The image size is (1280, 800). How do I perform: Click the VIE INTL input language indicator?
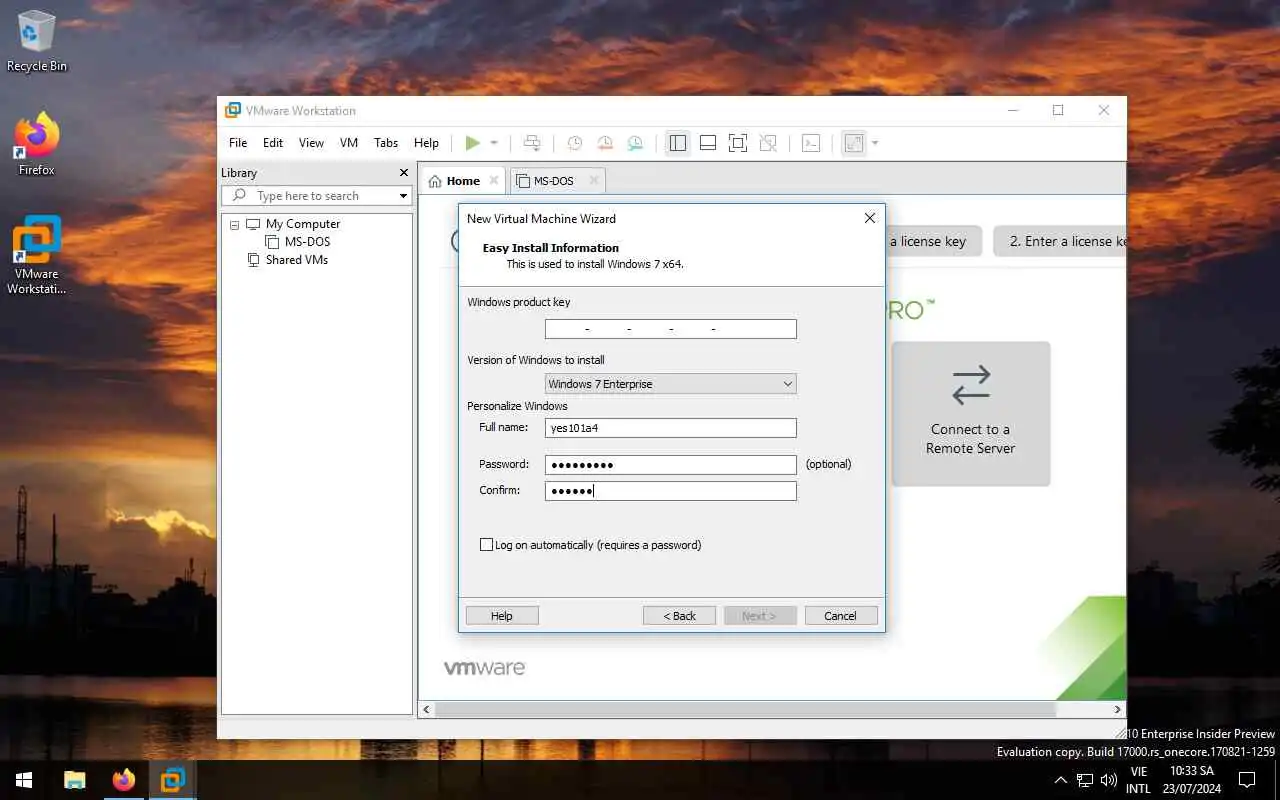[x=1138, y=780]
